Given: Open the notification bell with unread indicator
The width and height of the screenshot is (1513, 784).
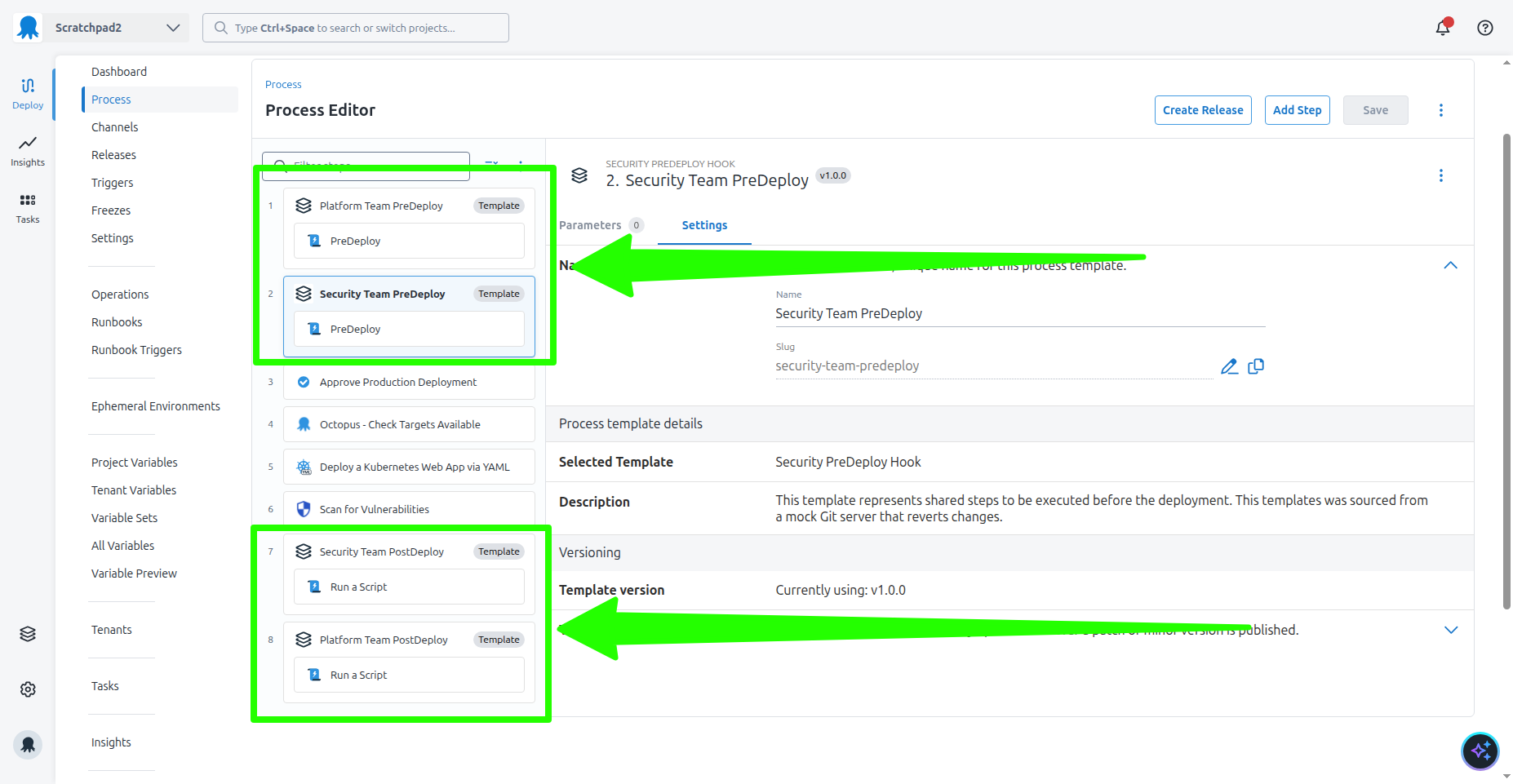Looking at the screenshot, I should point(1443,27).
